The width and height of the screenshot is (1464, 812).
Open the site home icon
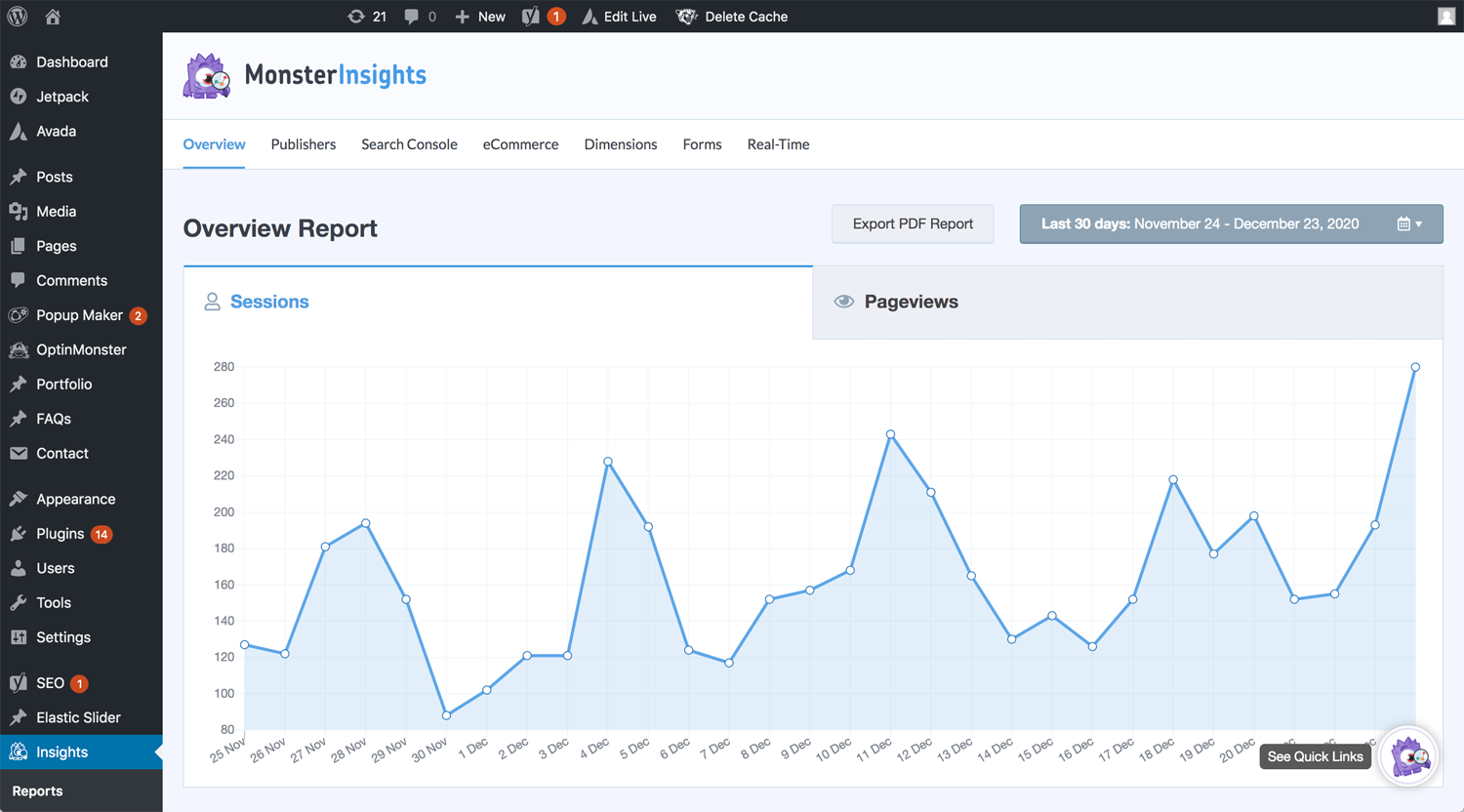pos(53,17)
